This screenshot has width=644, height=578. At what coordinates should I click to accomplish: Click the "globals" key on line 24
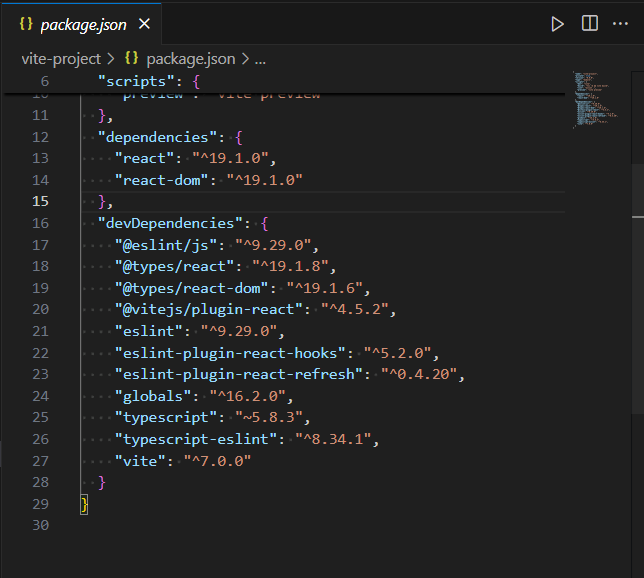[x=153, y=396]
